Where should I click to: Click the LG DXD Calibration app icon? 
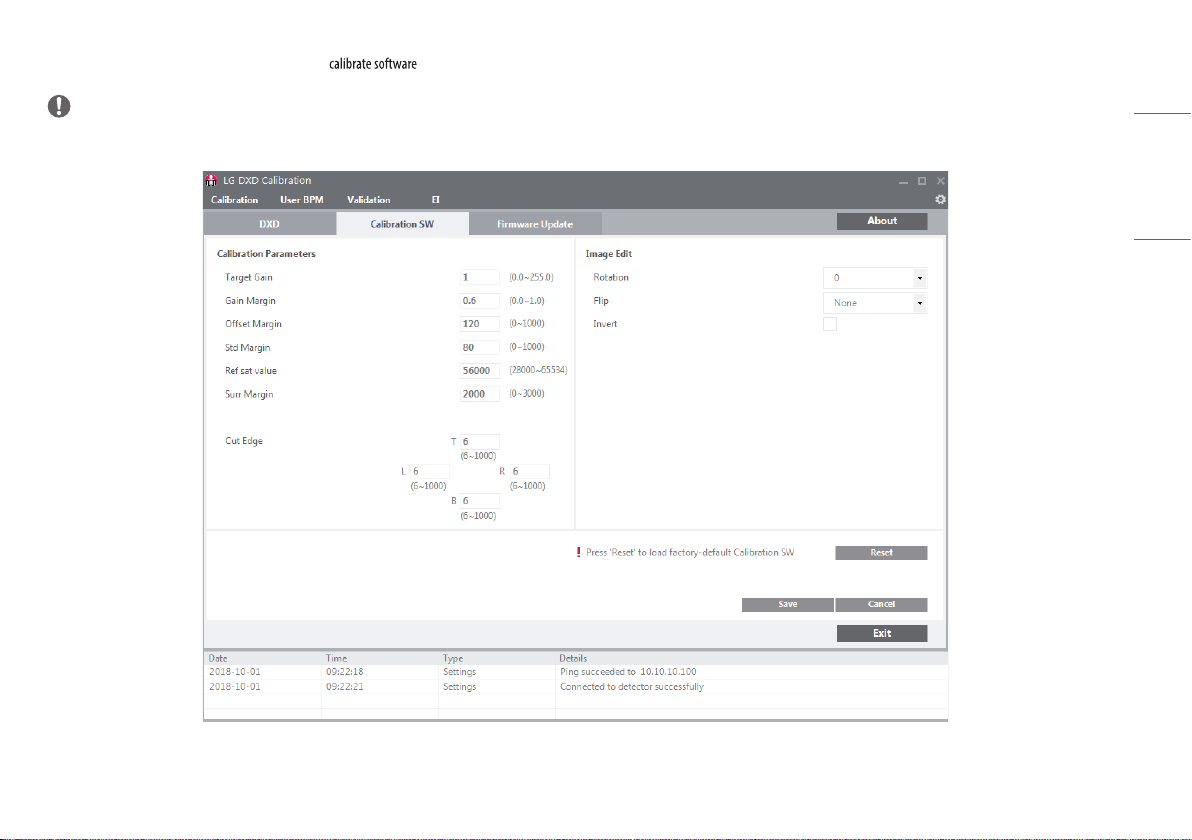click(211, 180)
